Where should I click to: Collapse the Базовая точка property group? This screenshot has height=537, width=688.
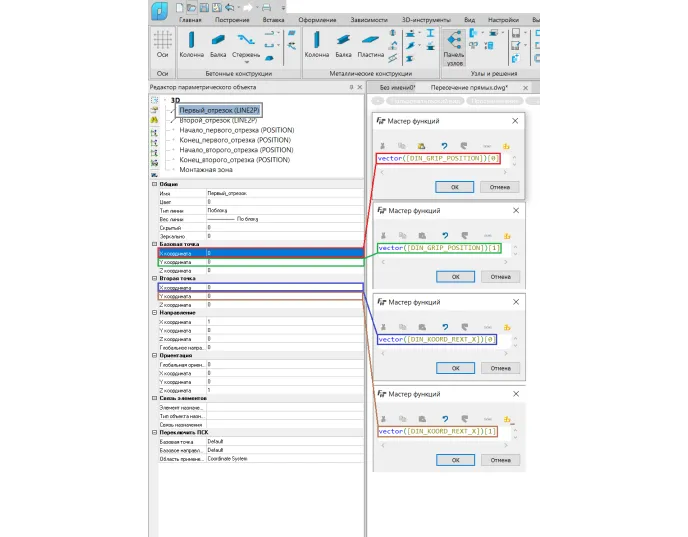(154, 244)
